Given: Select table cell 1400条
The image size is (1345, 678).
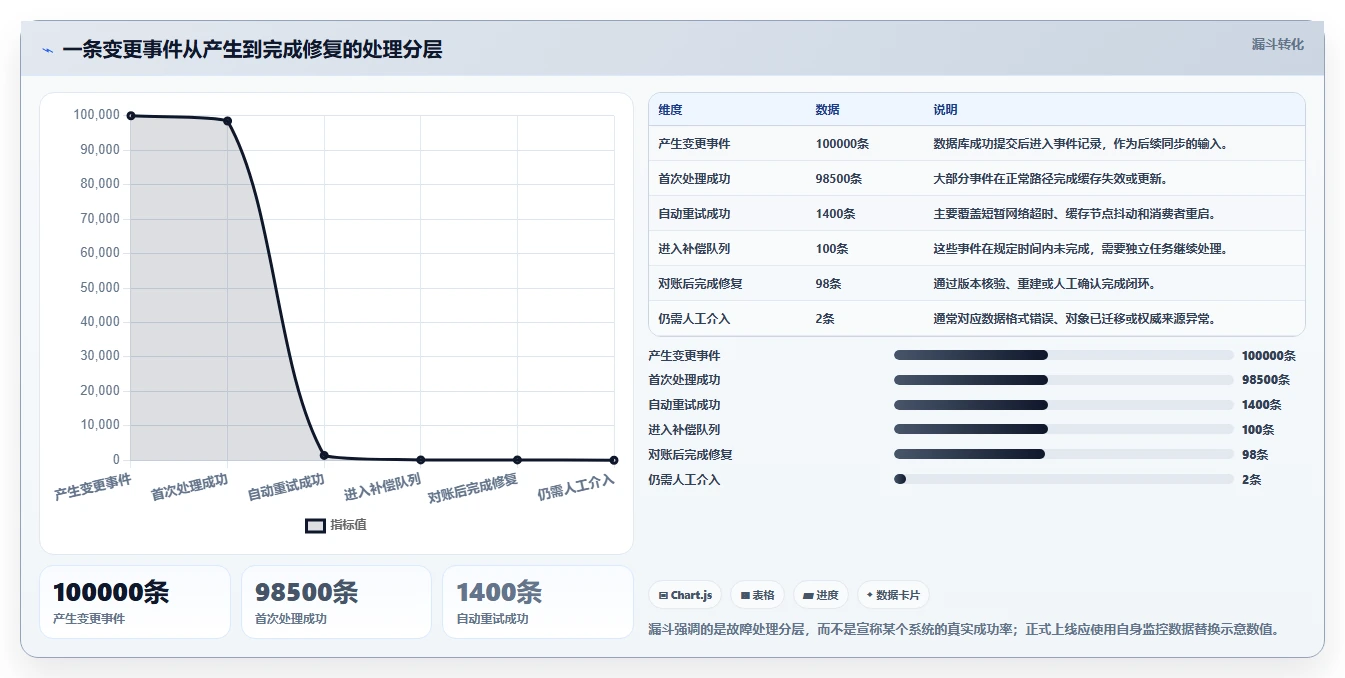Looking at the screenshot, I should 835,214.
